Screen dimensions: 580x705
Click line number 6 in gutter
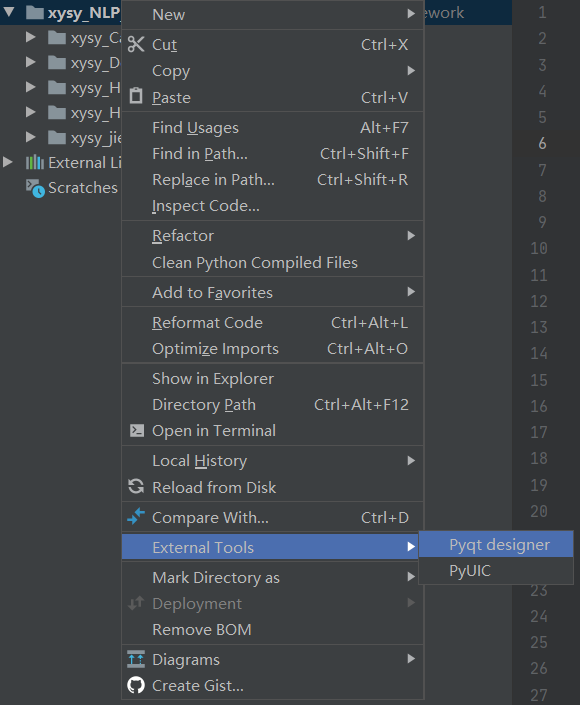[542, 143]
